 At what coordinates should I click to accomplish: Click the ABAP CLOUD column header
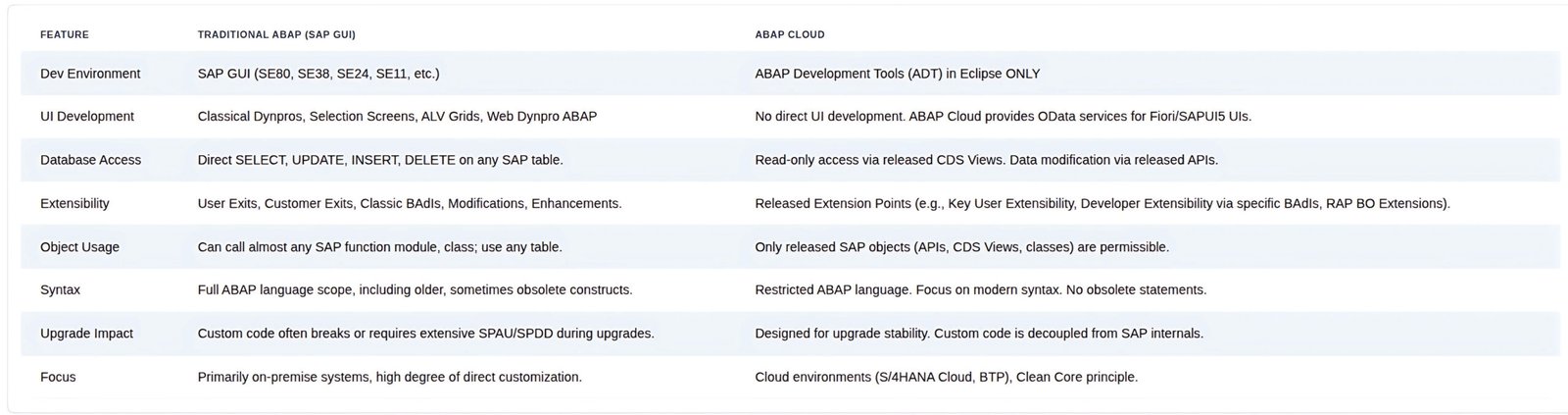(x=790, y=34)
